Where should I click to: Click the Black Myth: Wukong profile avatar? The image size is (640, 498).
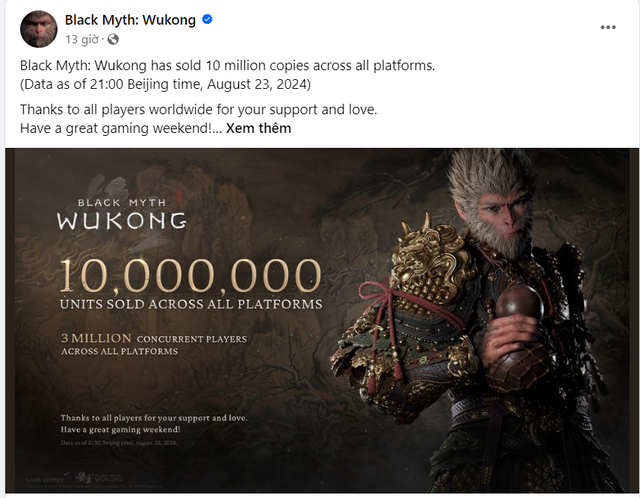click(x=38, y=28)
